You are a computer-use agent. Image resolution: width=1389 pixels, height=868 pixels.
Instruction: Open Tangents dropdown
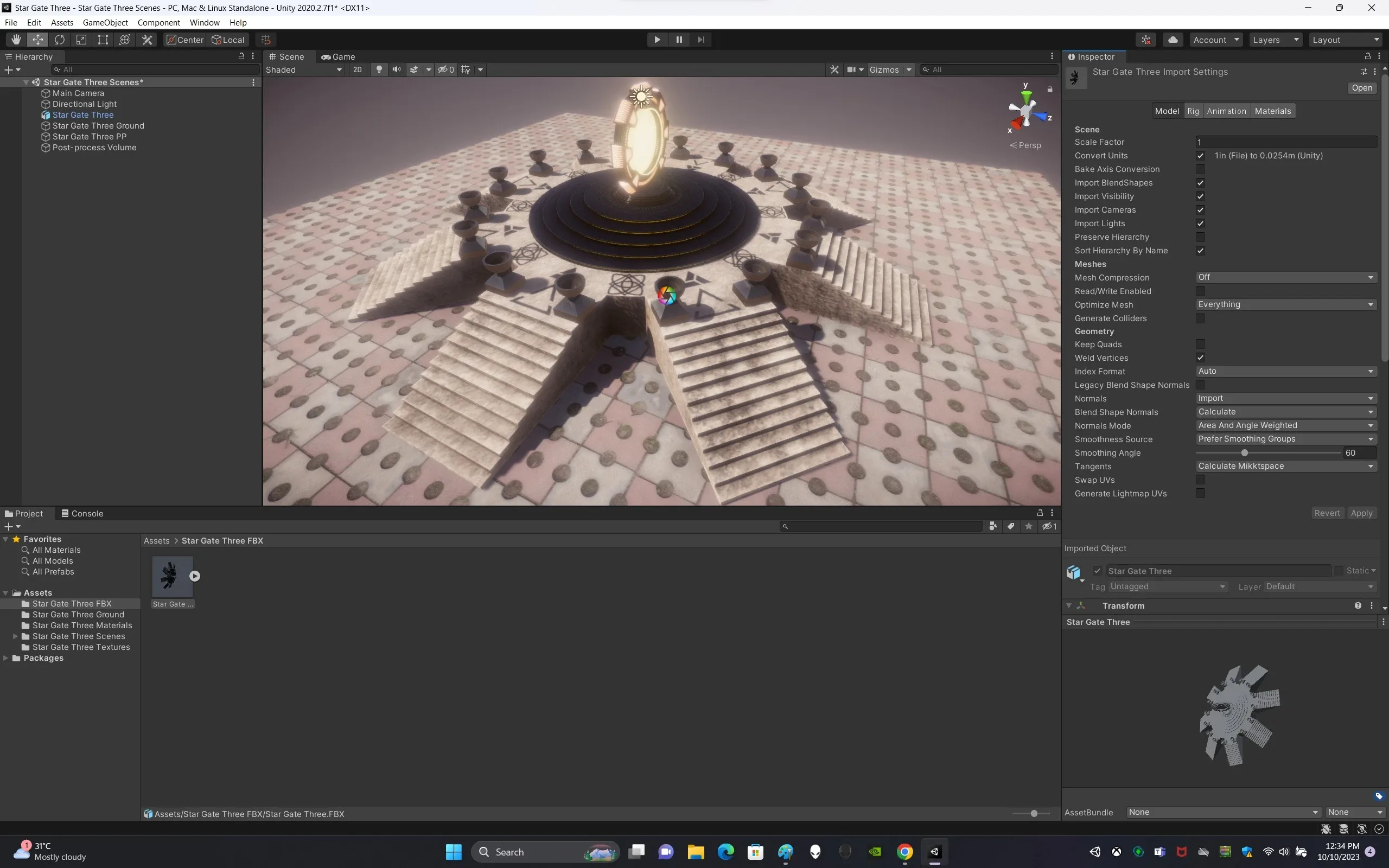click(1286, 466)
